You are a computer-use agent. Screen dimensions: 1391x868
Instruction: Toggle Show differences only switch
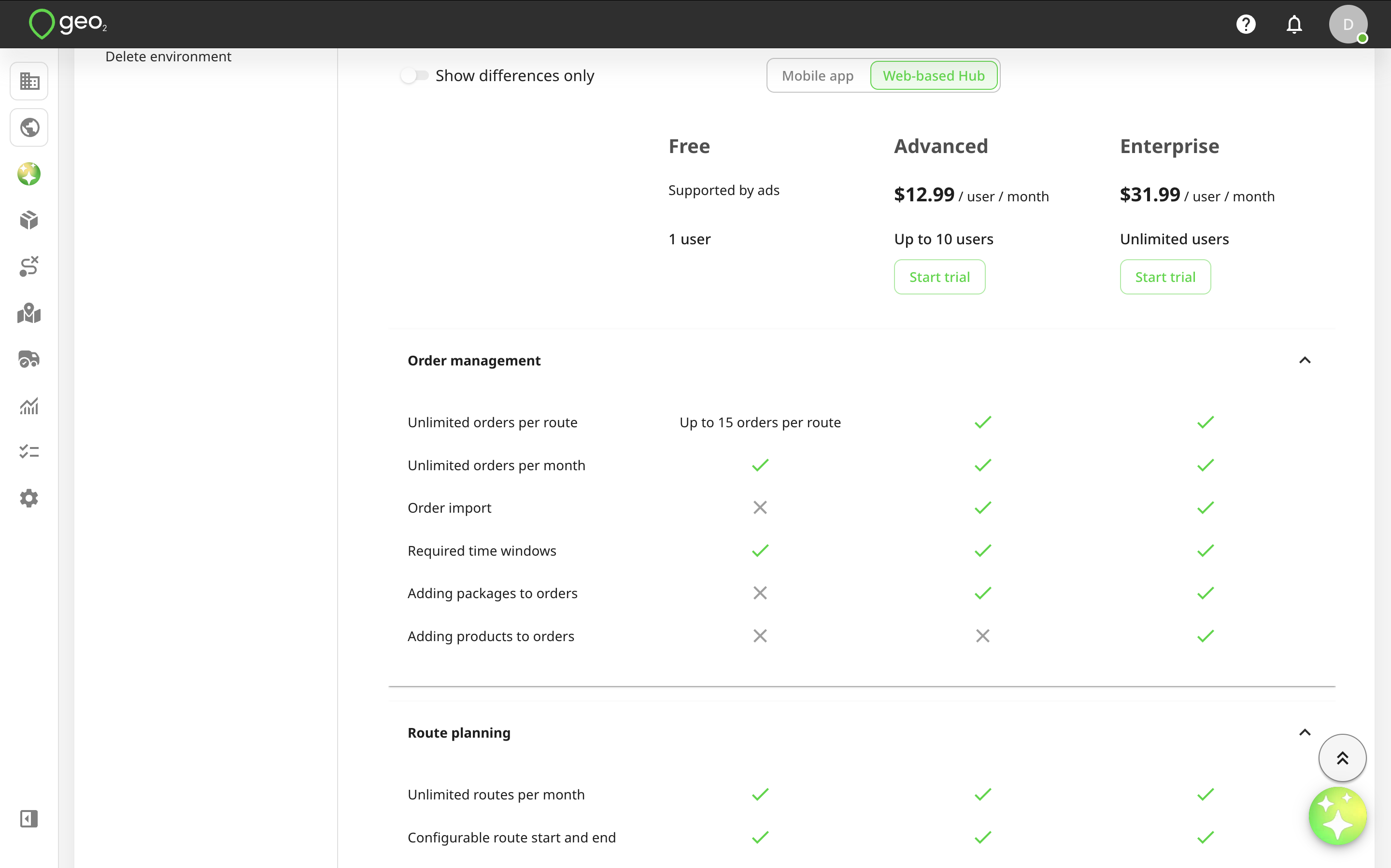coord(415,76)
